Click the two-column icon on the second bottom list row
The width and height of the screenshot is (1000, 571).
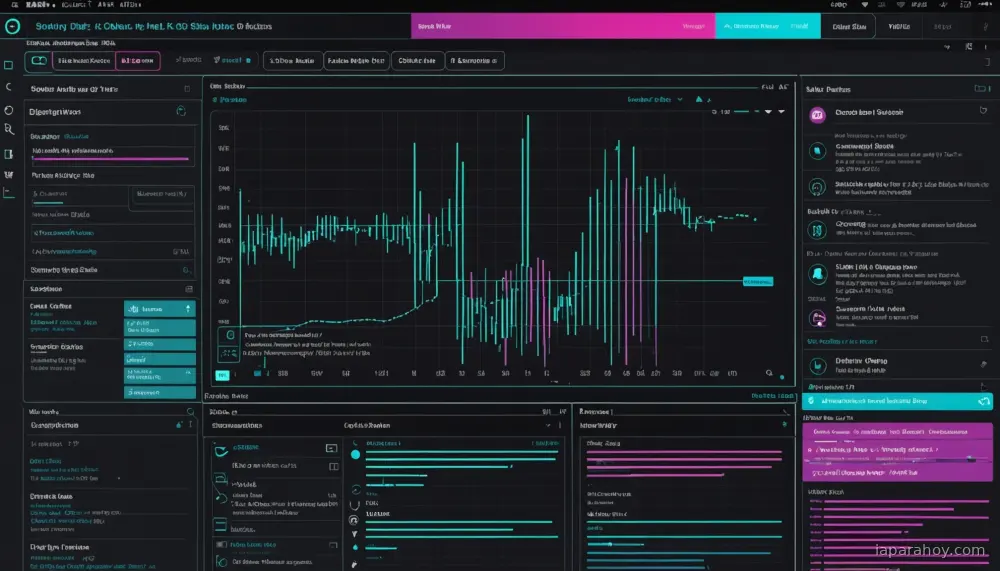click(333, 467)
